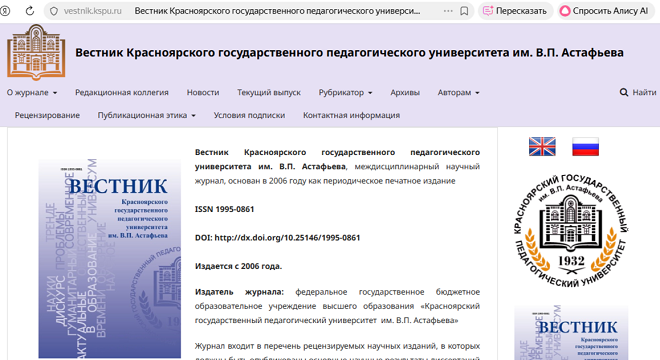
Task: Click the address bar showing vestnik.kspu.ru
Action: point(259,11)
